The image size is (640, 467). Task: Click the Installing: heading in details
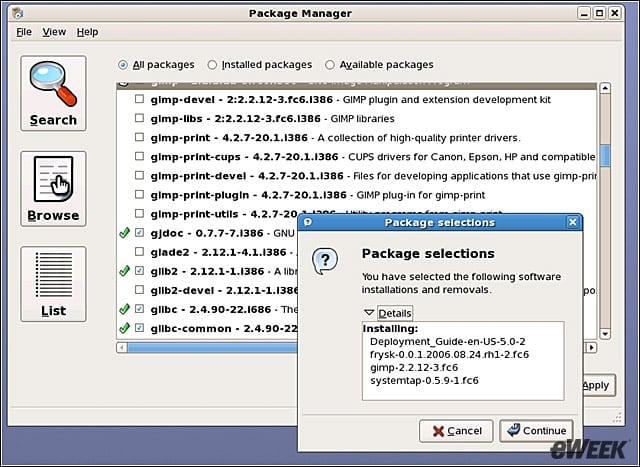point(390,329)
